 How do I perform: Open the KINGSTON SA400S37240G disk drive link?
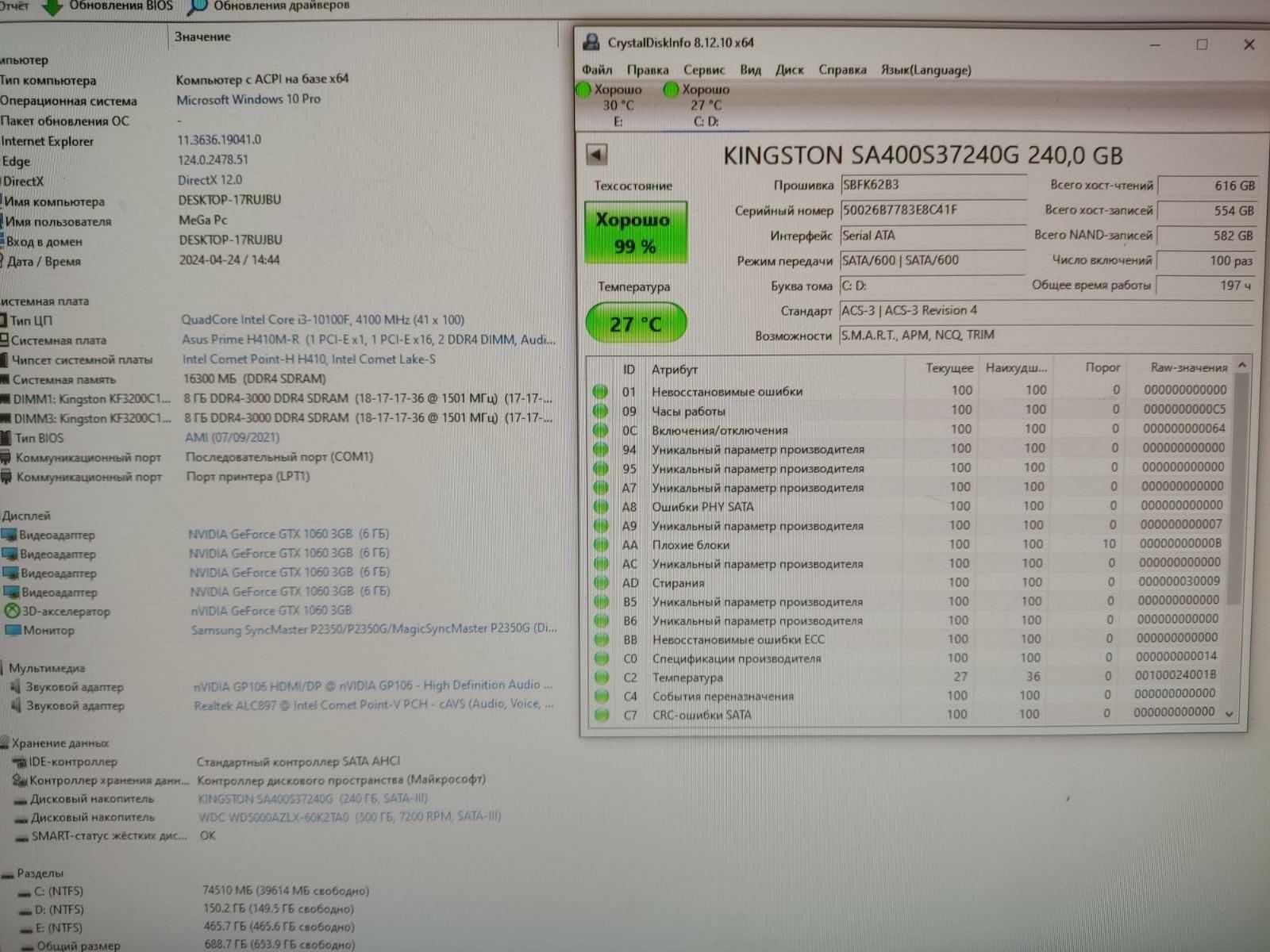pyautogui.click(x=313, y=798)
